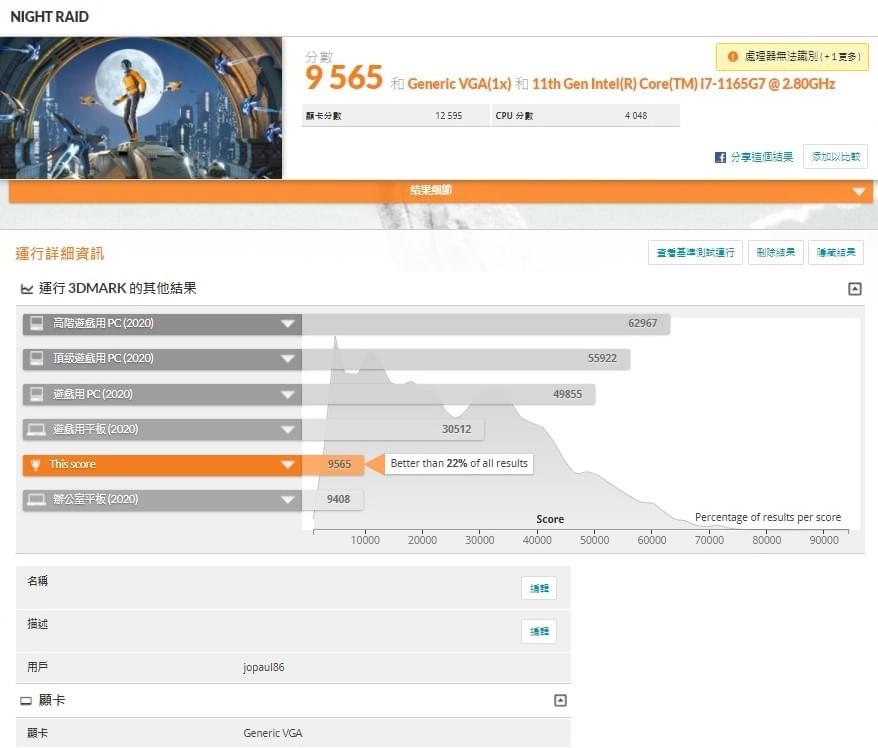Click the NIGHT RAID page title

pos(49,17)
